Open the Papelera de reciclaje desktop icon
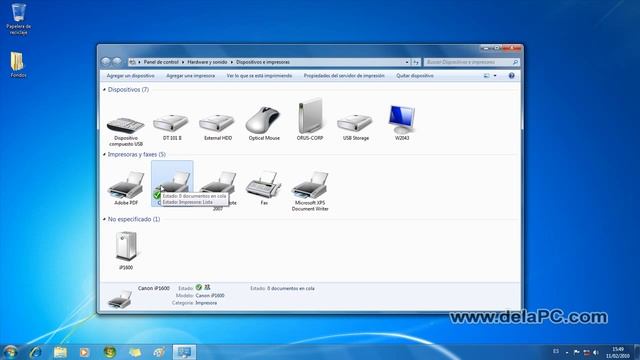 [x=18, y=19]
